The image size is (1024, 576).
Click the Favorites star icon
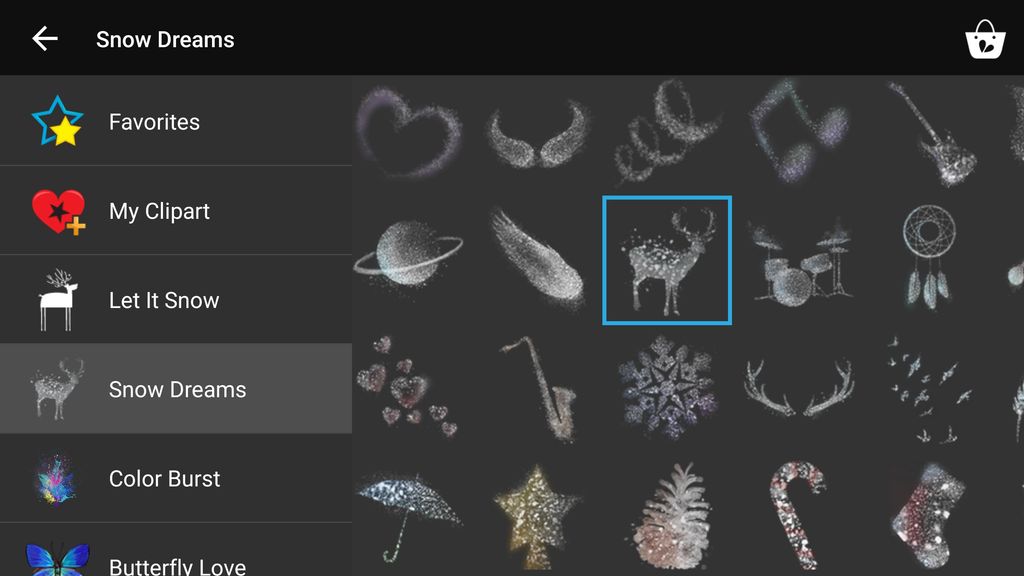(57, 121)
